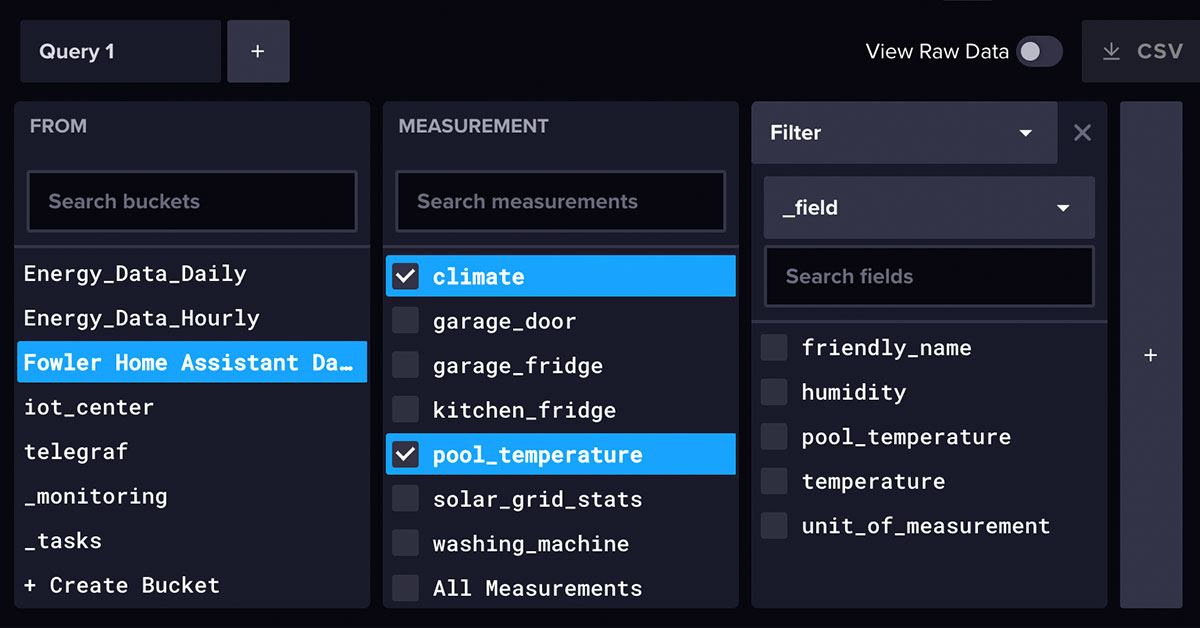The width and height of the screenshot is (1200, 628).
Task: Add a new query tab with plus
Action: (258, 51)
